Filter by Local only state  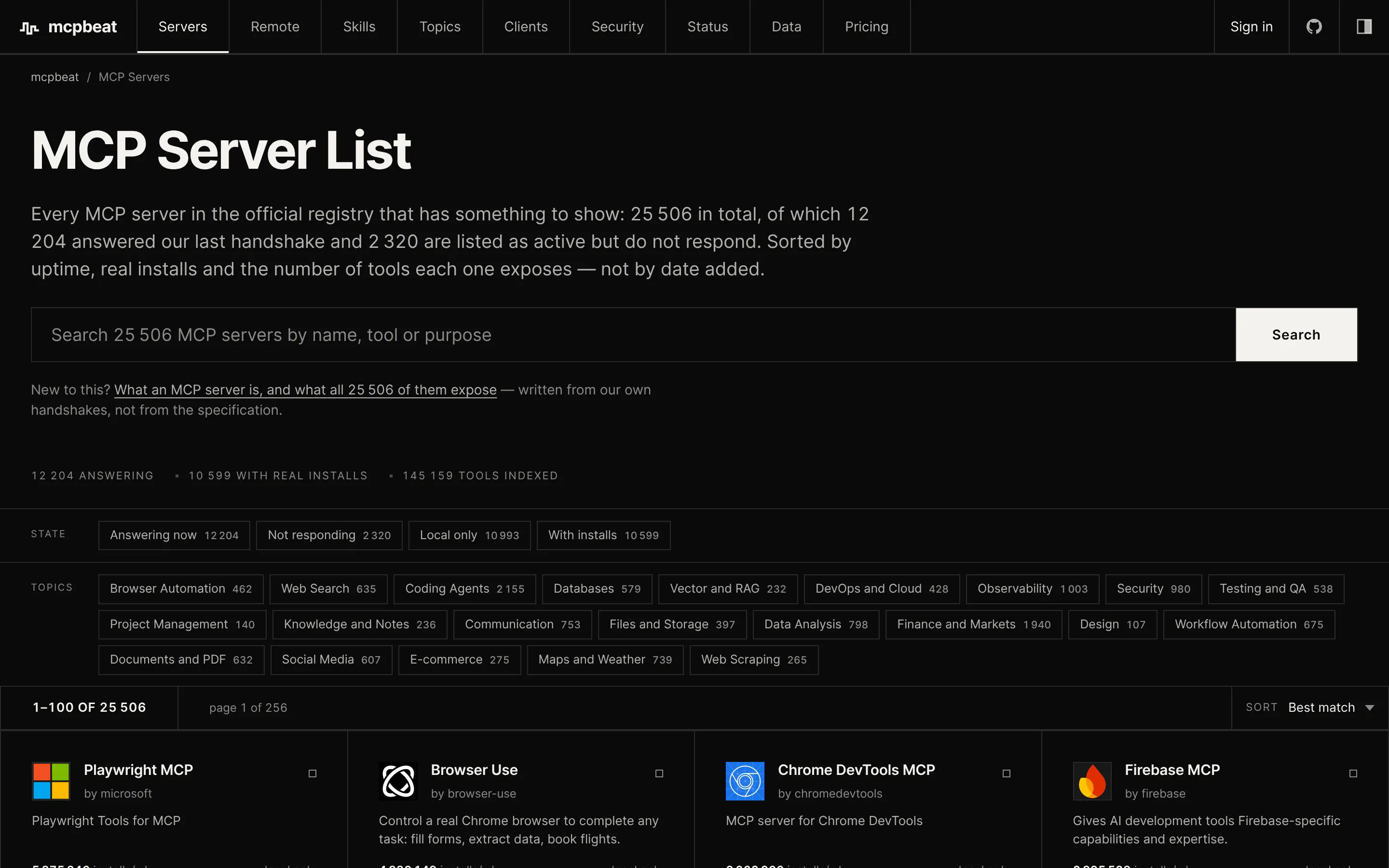click(x=469, y=535)
